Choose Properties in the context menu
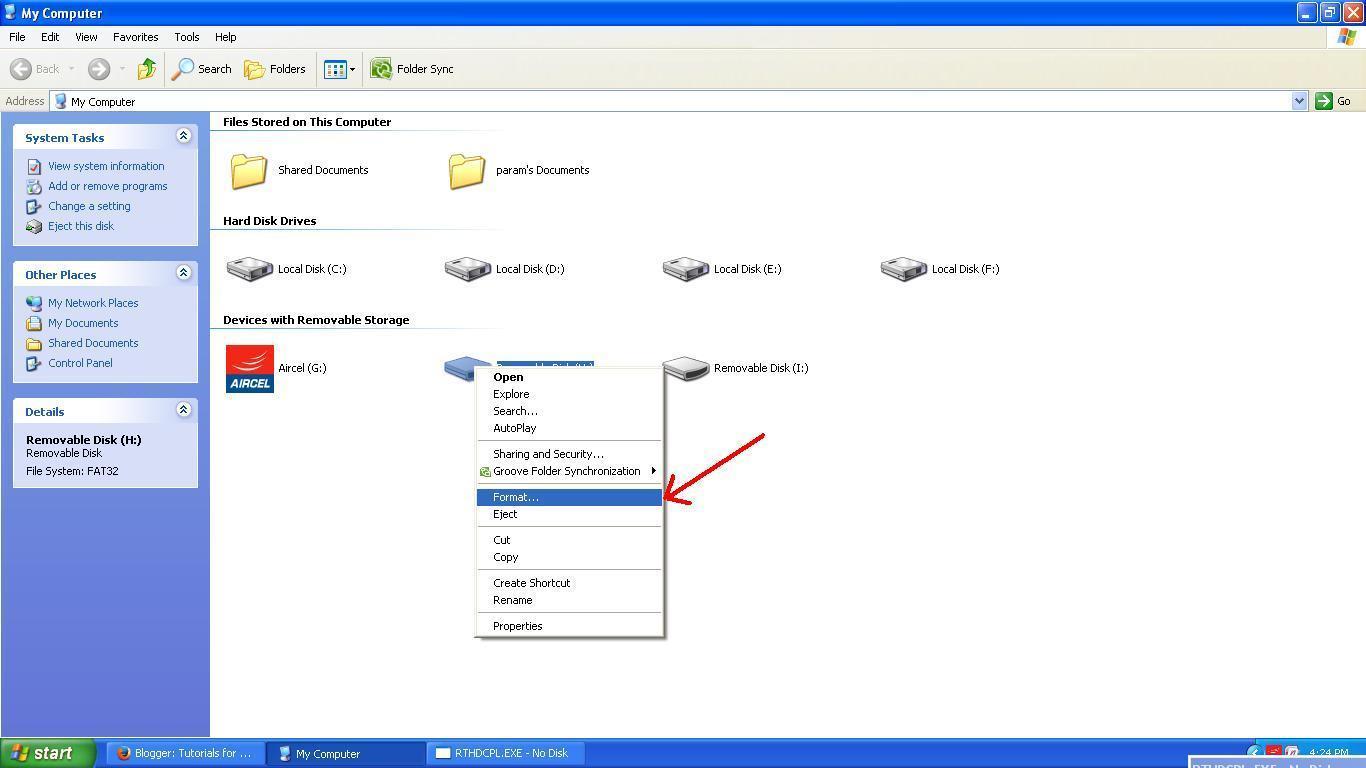This screenshot has height=768, width=1366. 569,626
